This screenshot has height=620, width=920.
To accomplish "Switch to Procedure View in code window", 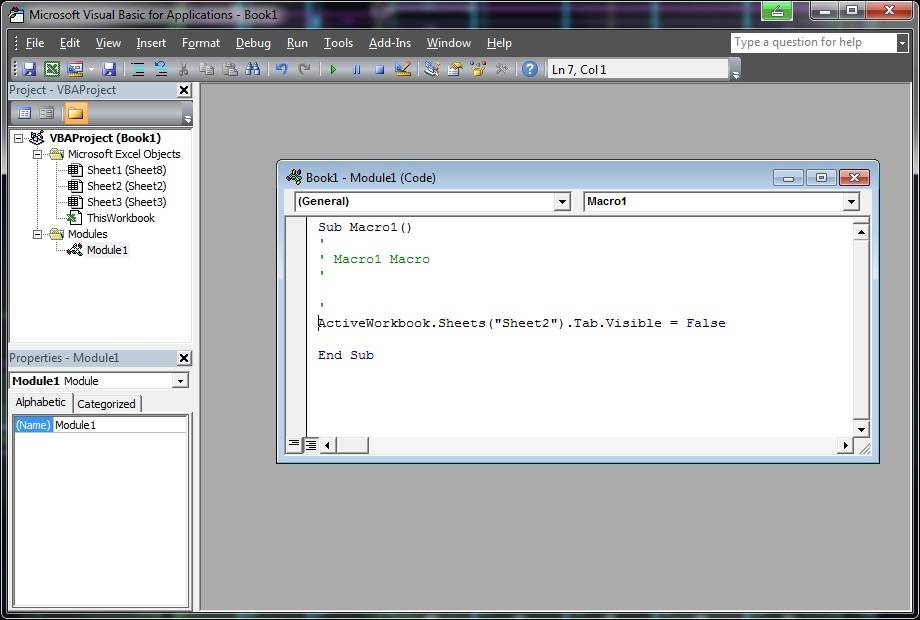I will 294,444.
